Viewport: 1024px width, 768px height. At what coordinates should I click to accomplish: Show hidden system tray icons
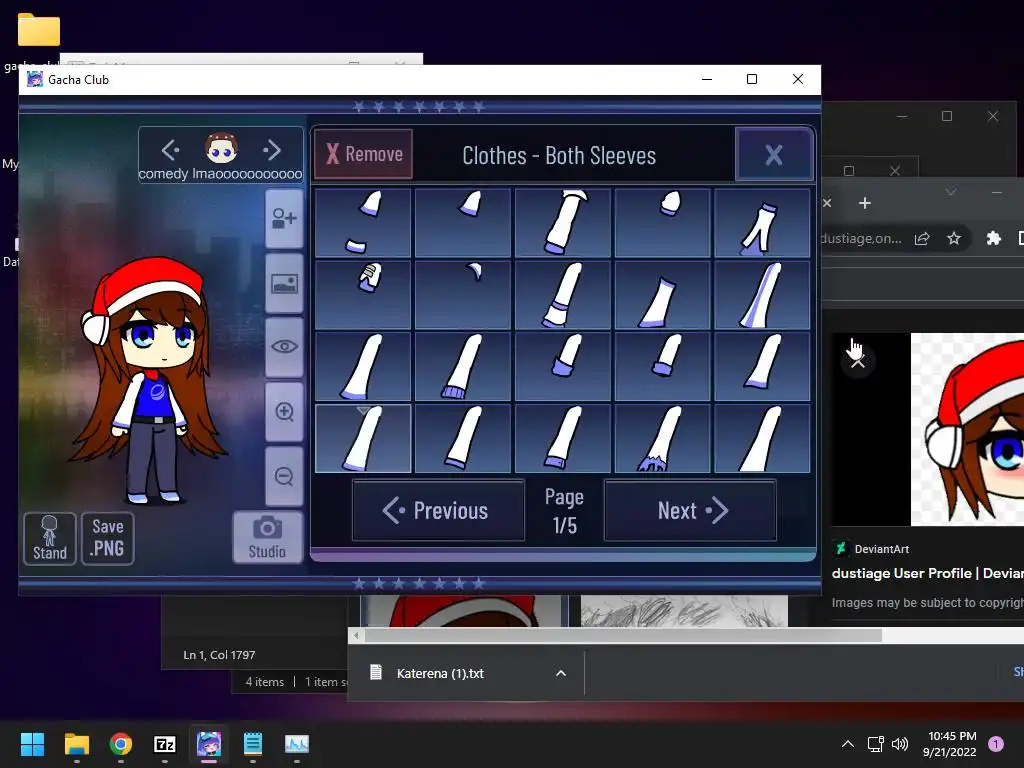pyautogui.click(x=848, y=744)
